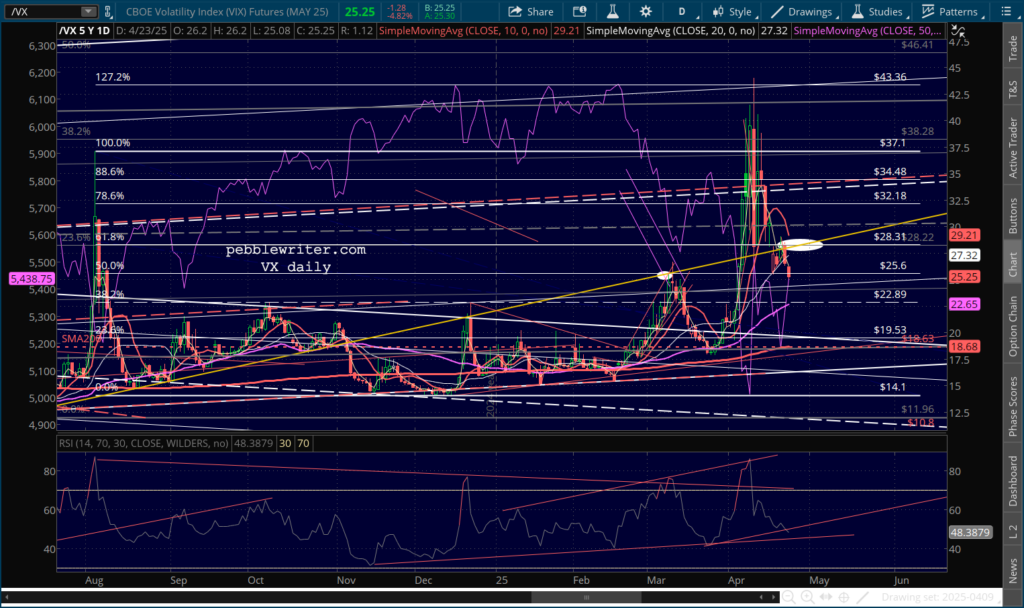Expand the Drawings menu
Screen dimensions: 1024x608
[x=801, y=12]
